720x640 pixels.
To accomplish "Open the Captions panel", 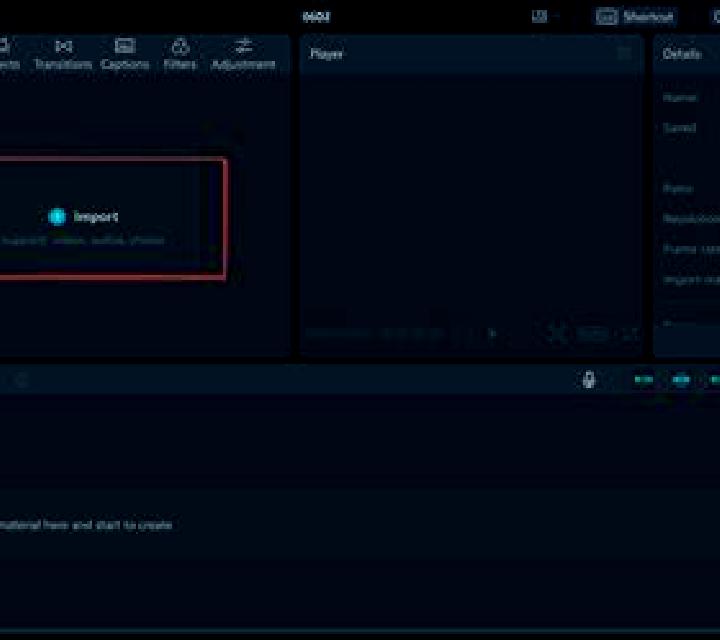I will (x=125, y=55).
